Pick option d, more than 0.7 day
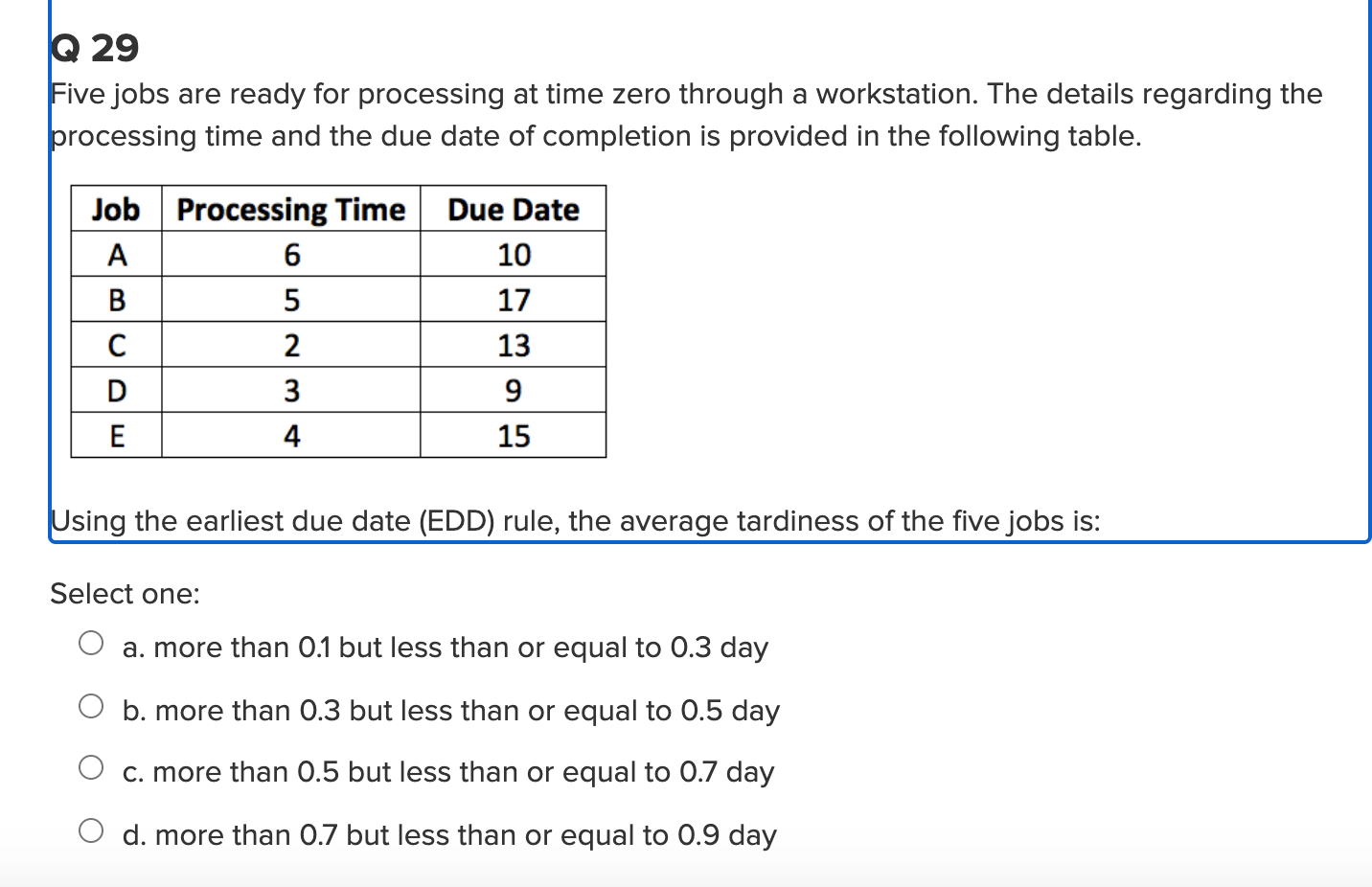 (92, 830)
